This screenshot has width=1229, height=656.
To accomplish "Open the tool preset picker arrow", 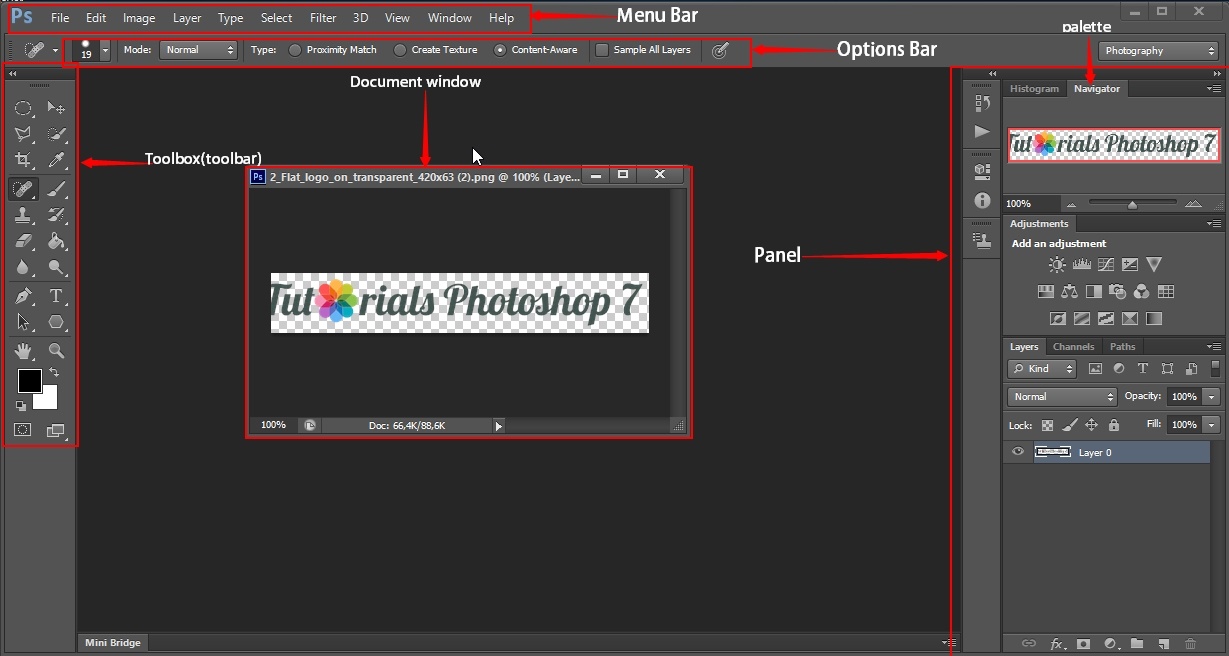I will point(55,50).
